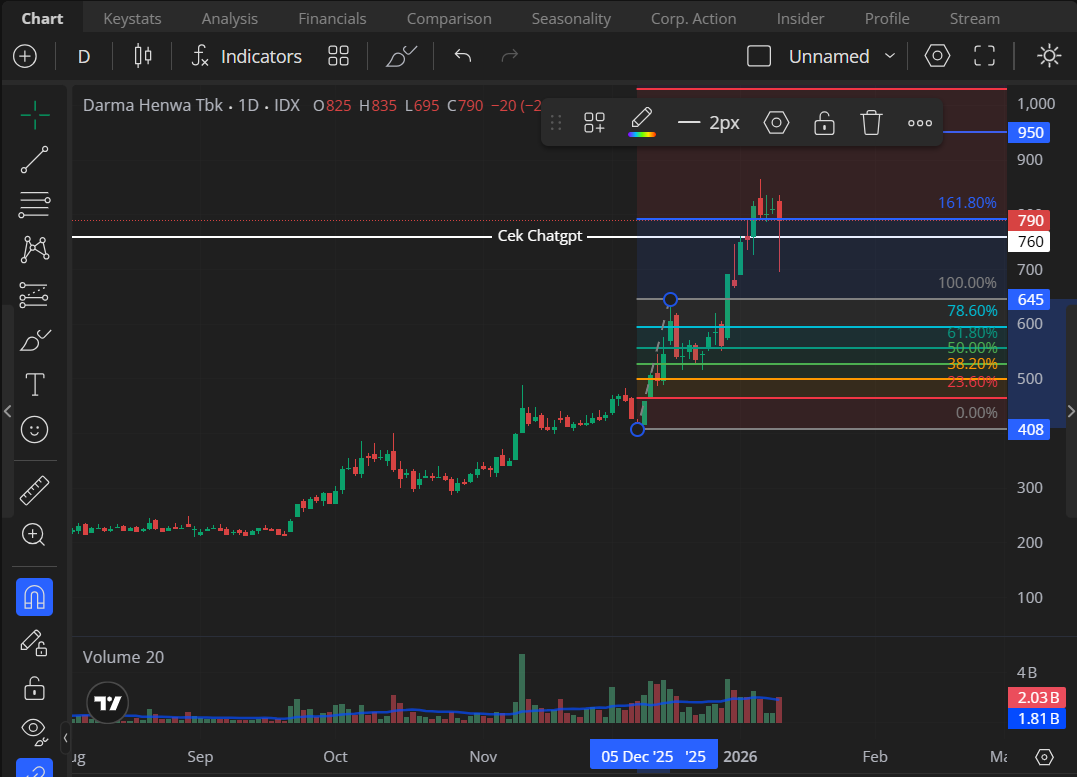Redo the chart action
Screen dimensions: 1077x777
pos(510,56)
